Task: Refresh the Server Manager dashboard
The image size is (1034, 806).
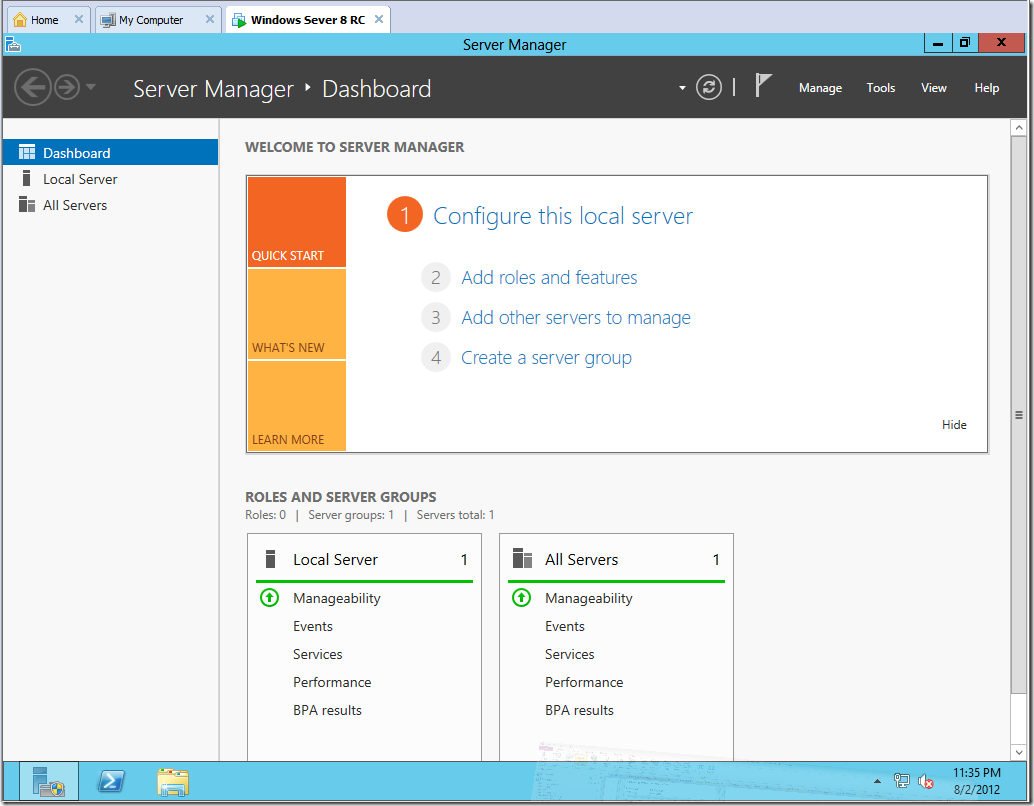Action: pos(709,87)
